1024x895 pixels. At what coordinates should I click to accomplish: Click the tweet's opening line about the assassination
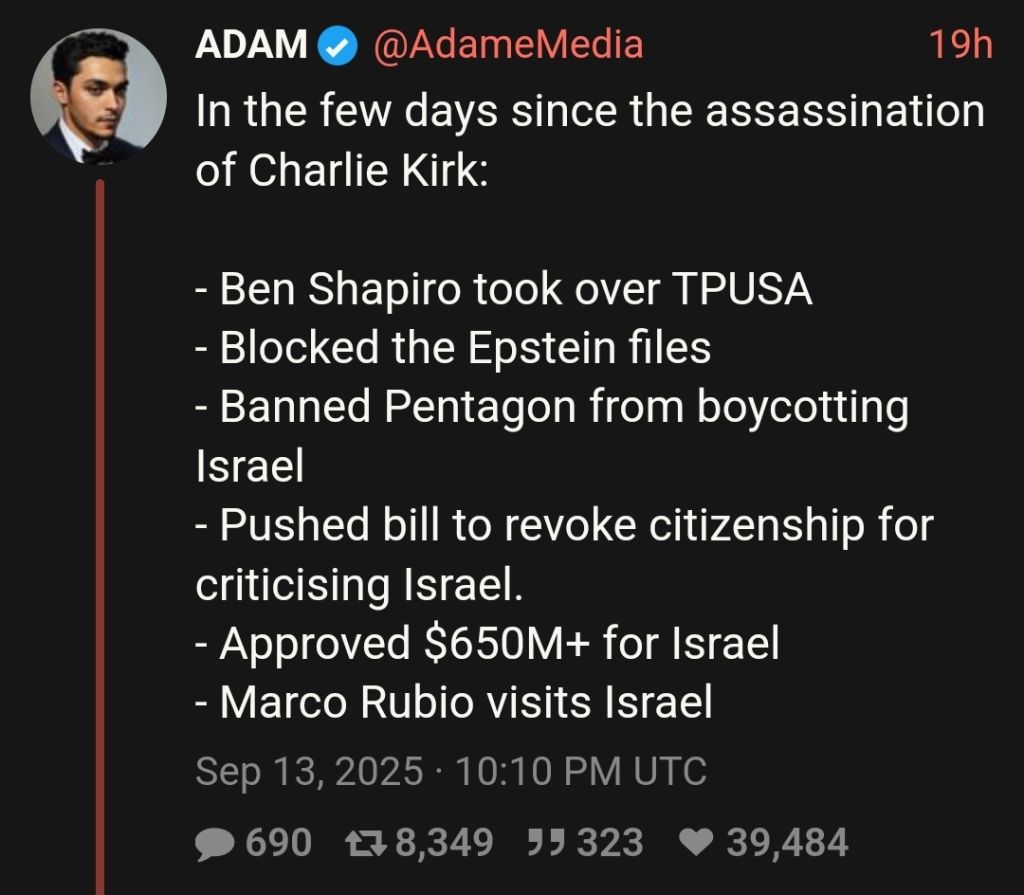[590, 140]
